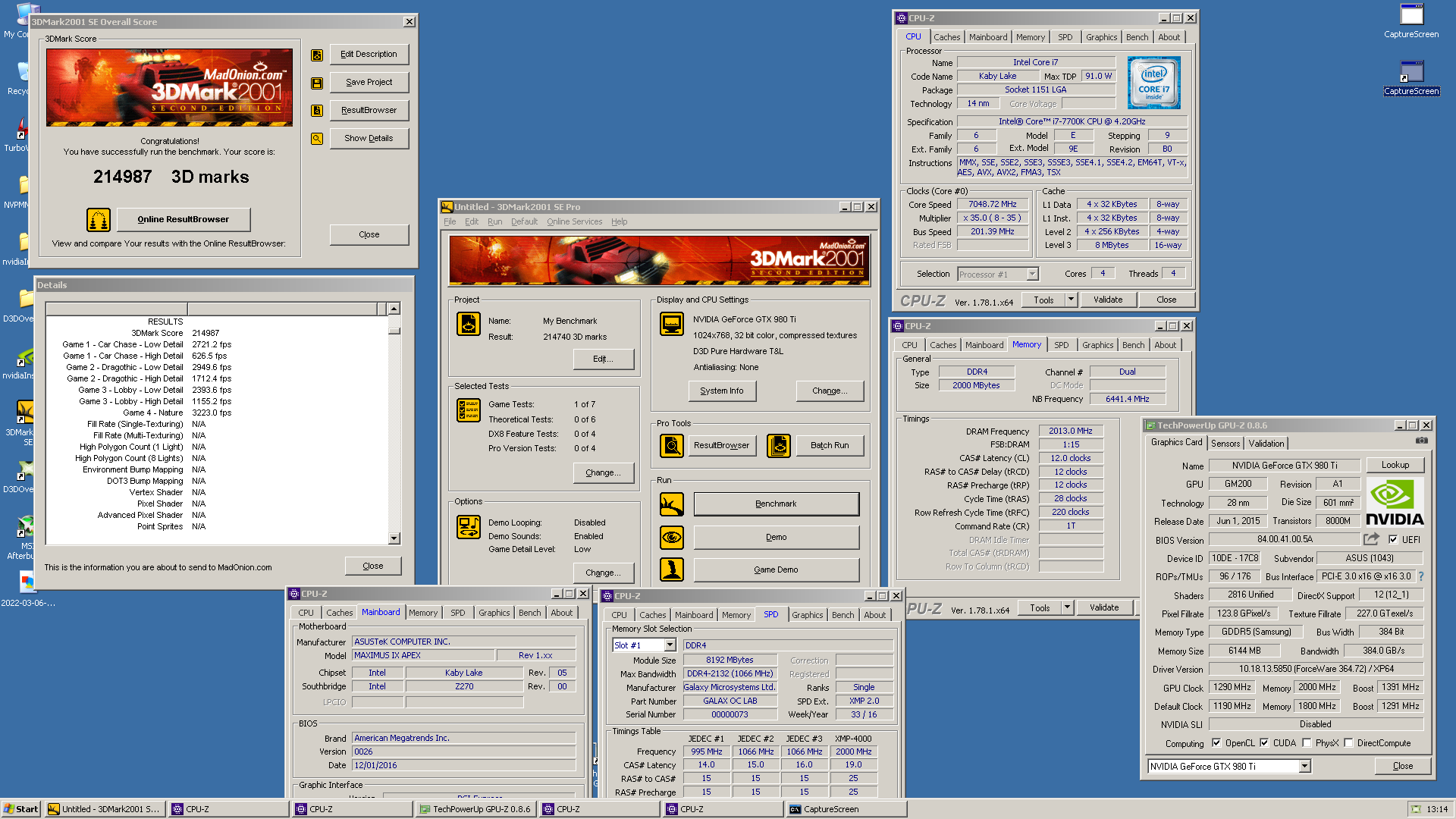Click Validate in CPU-Z CPU window

tap(1108, 300)
